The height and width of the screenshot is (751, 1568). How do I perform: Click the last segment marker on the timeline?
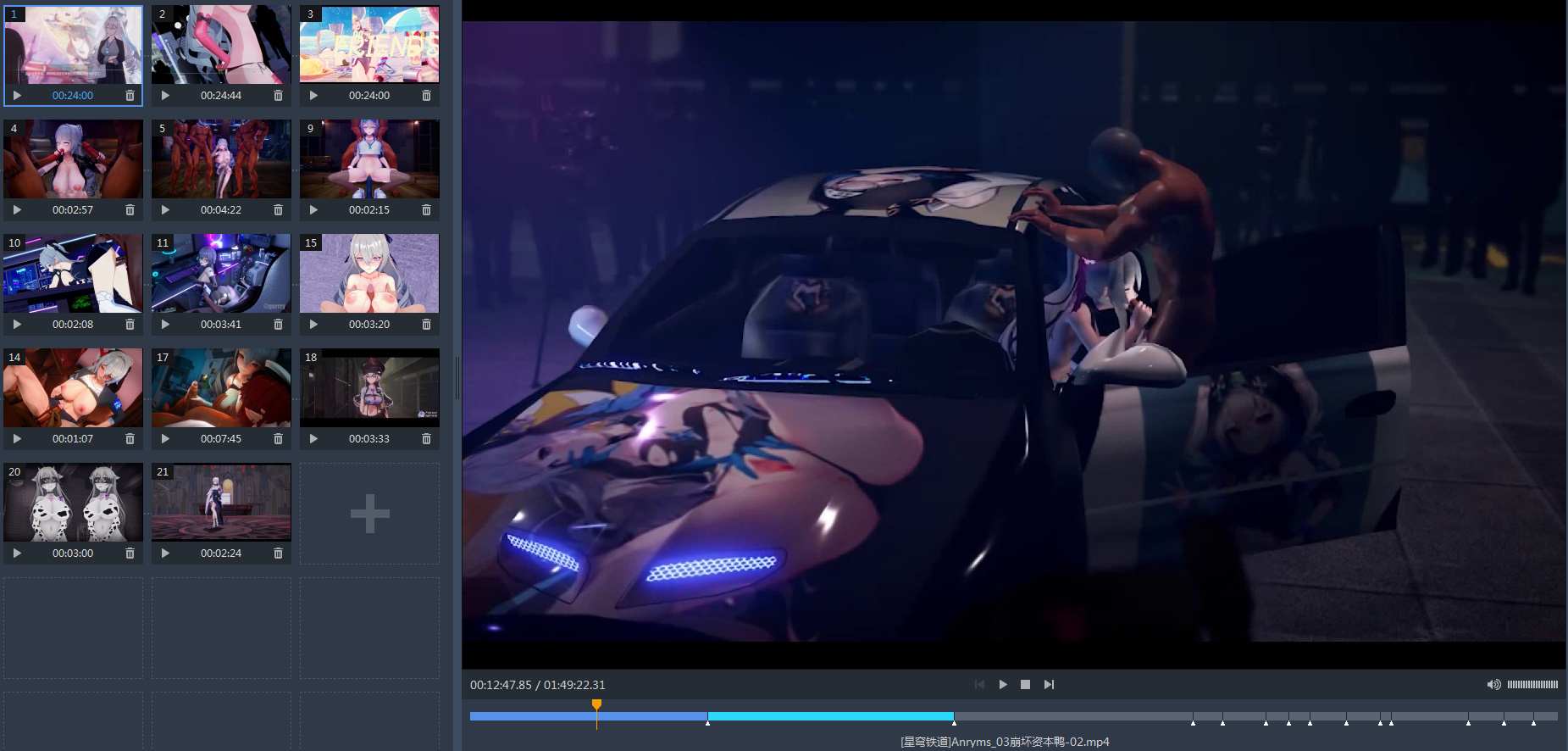(x=1533, y=722)
